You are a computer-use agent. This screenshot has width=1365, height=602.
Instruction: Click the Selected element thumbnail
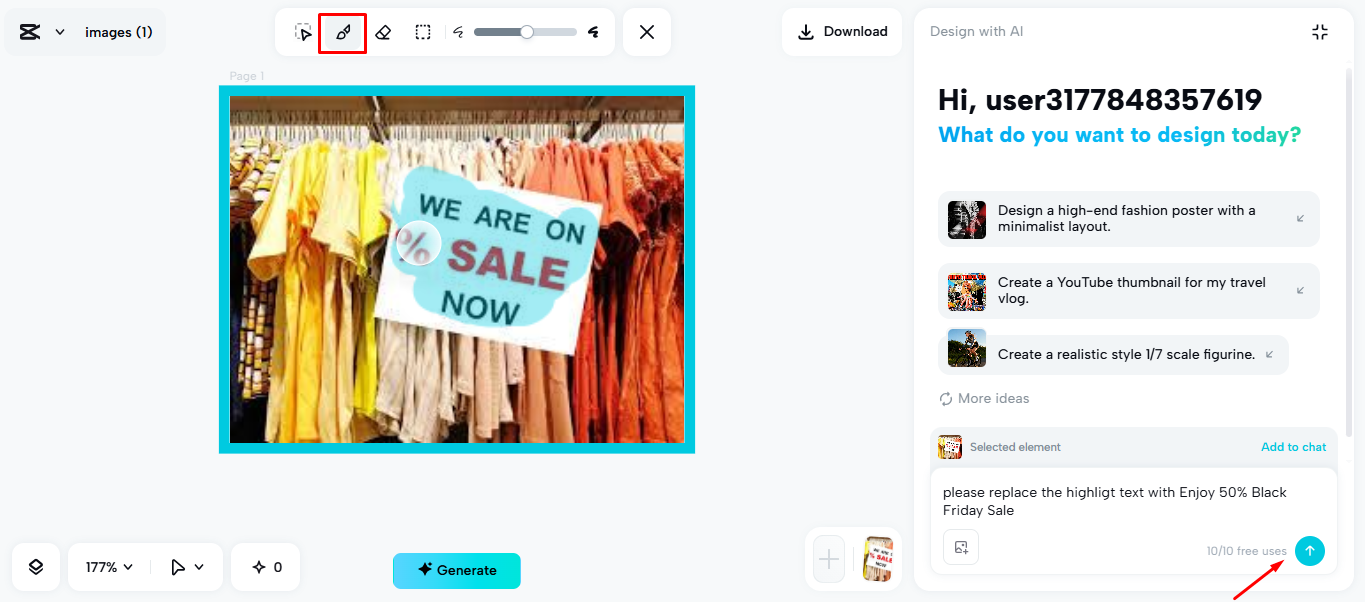click(x=950, y=447)
